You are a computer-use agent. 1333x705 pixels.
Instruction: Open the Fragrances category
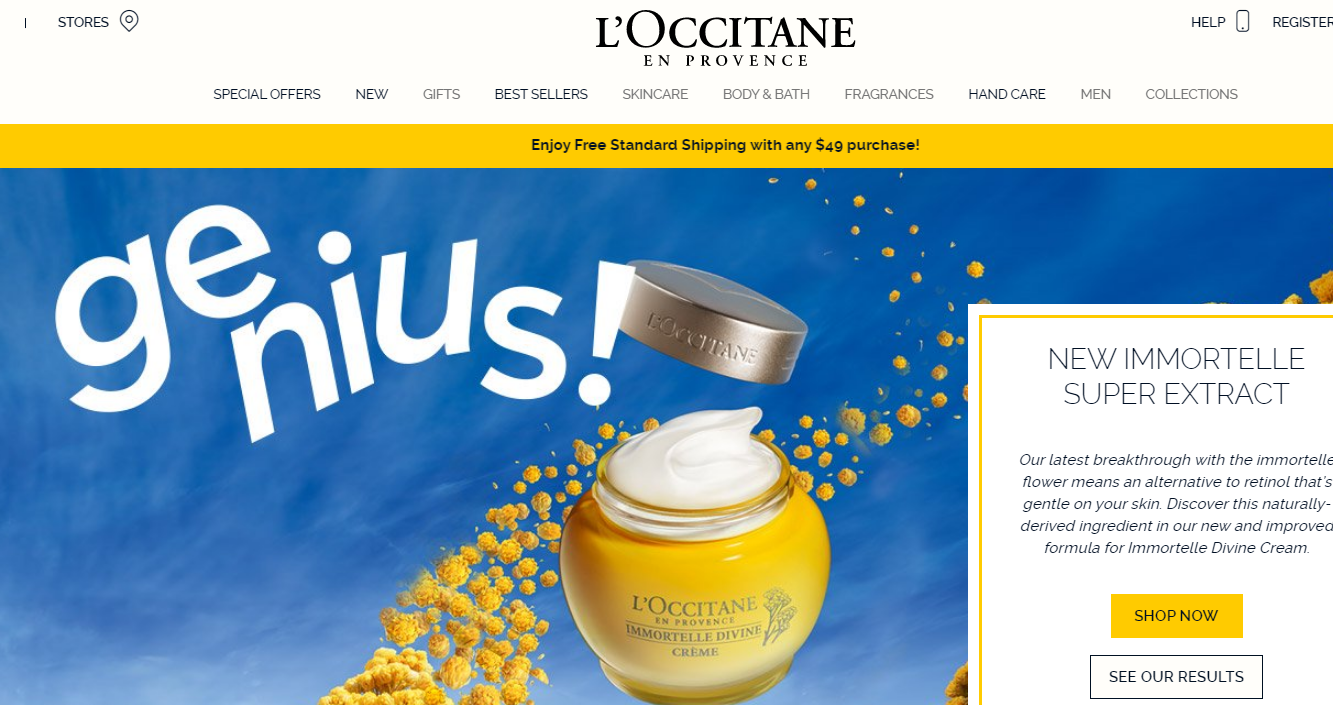[x=889, y=94]
